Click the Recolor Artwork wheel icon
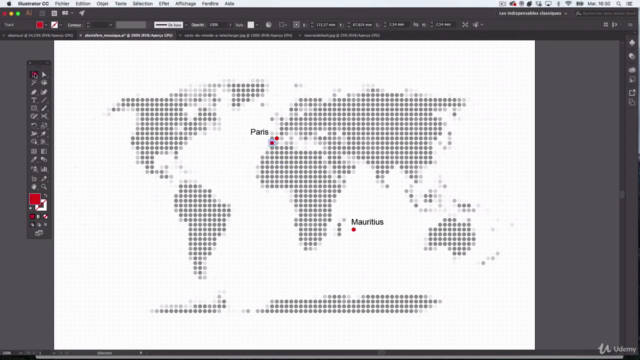The height and width of the screenshot is (360, 640). (269, 25)
